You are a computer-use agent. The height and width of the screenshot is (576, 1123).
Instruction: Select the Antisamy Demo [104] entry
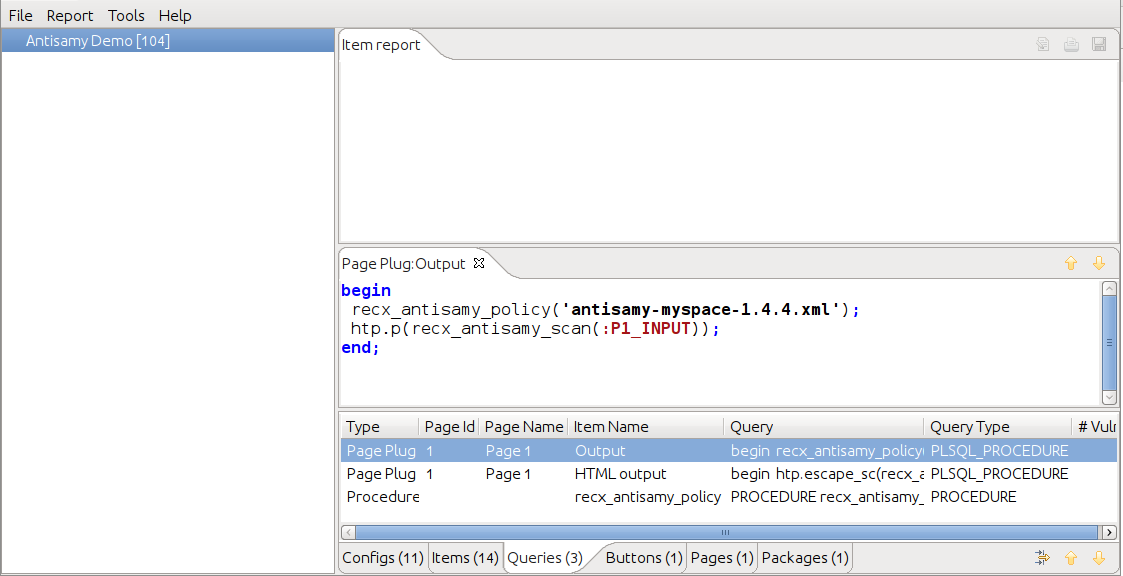pos(96,40)
